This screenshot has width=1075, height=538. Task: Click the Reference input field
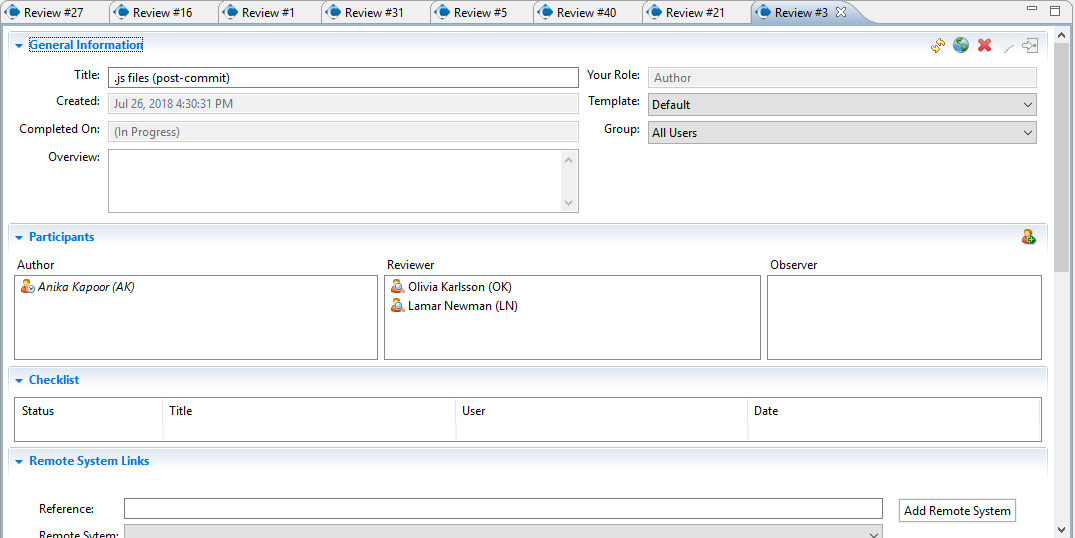click(x=503, y=509)
